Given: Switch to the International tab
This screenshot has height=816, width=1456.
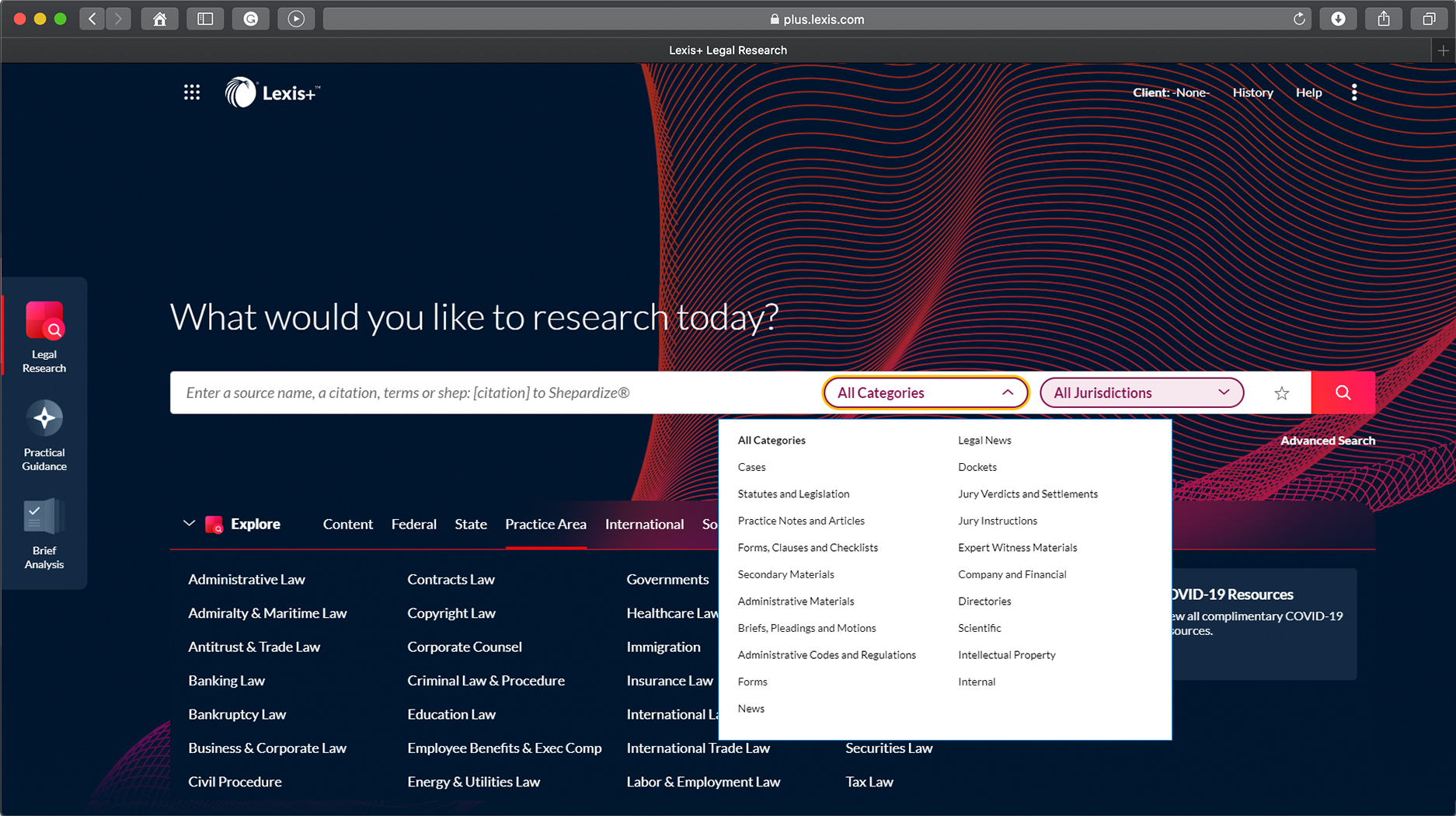Looking at the screenshot, I should coord(644,525).
